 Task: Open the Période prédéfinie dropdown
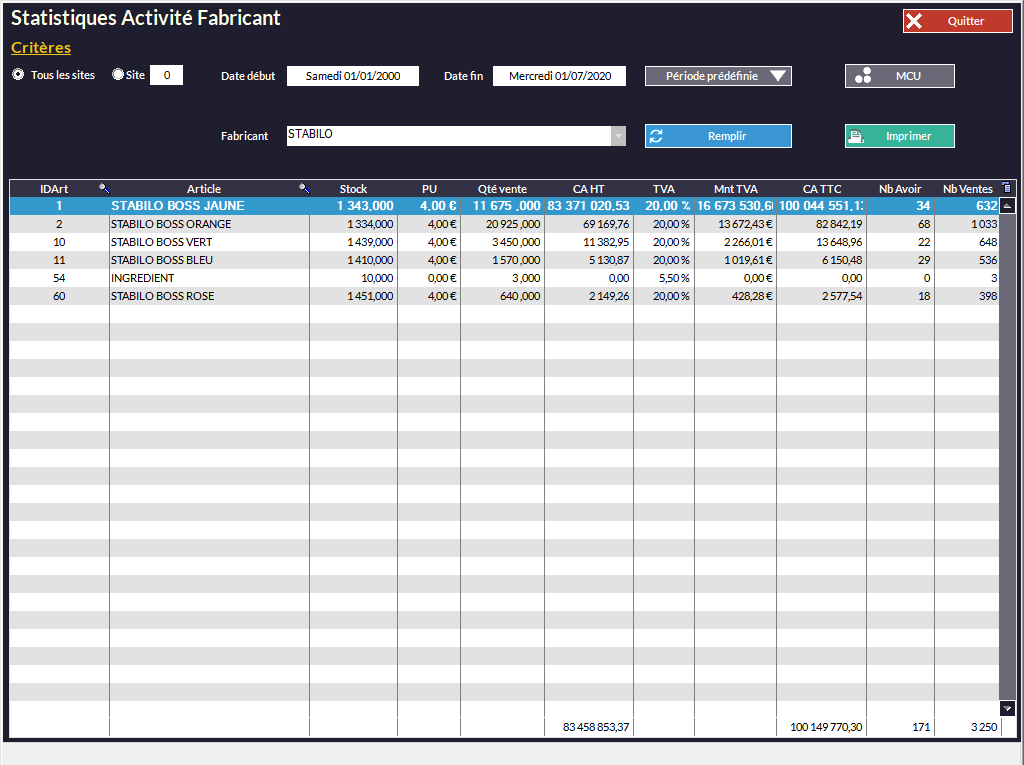[718, 76]
